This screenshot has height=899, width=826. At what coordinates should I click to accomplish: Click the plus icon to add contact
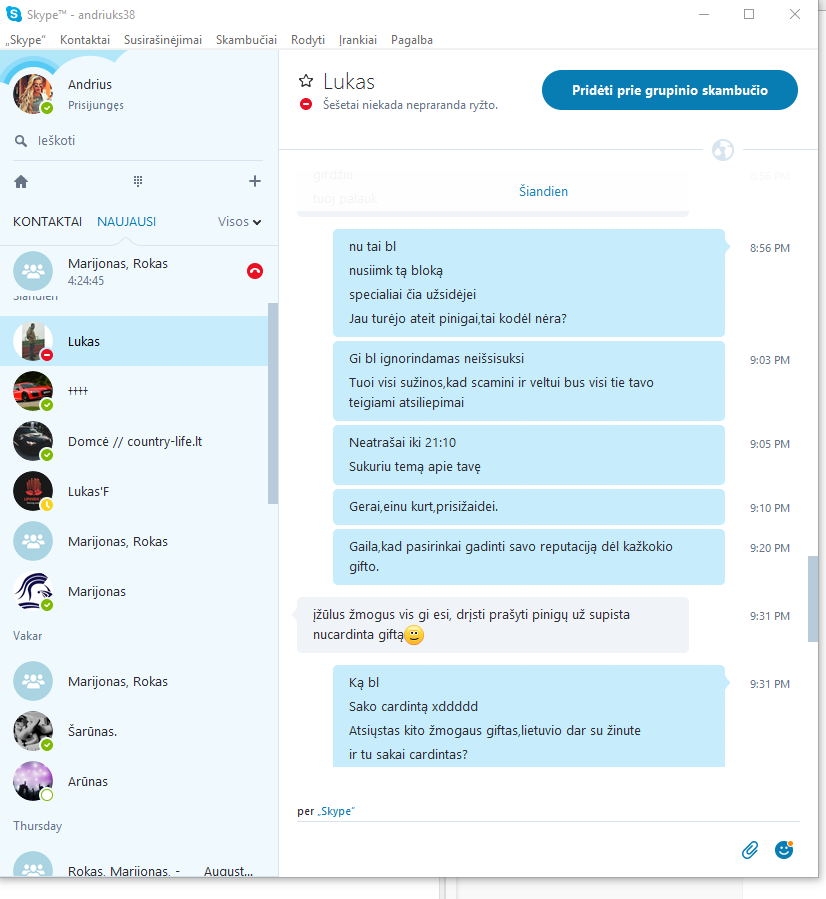coord(255,181)
